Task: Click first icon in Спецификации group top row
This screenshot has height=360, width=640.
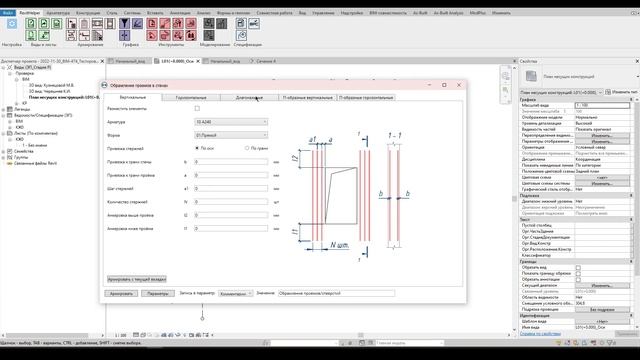Action: (x=241, y=24)
